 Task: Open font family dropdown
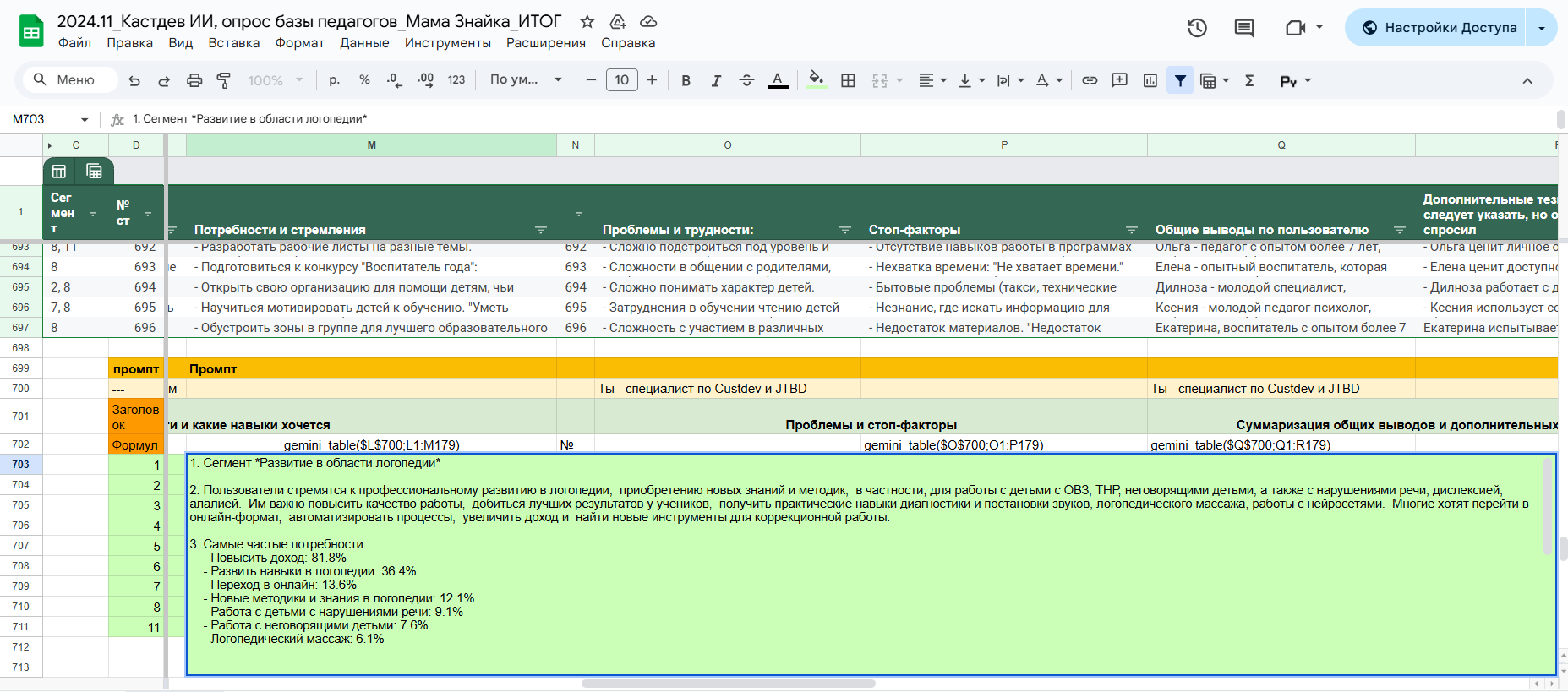pos(526,80)
